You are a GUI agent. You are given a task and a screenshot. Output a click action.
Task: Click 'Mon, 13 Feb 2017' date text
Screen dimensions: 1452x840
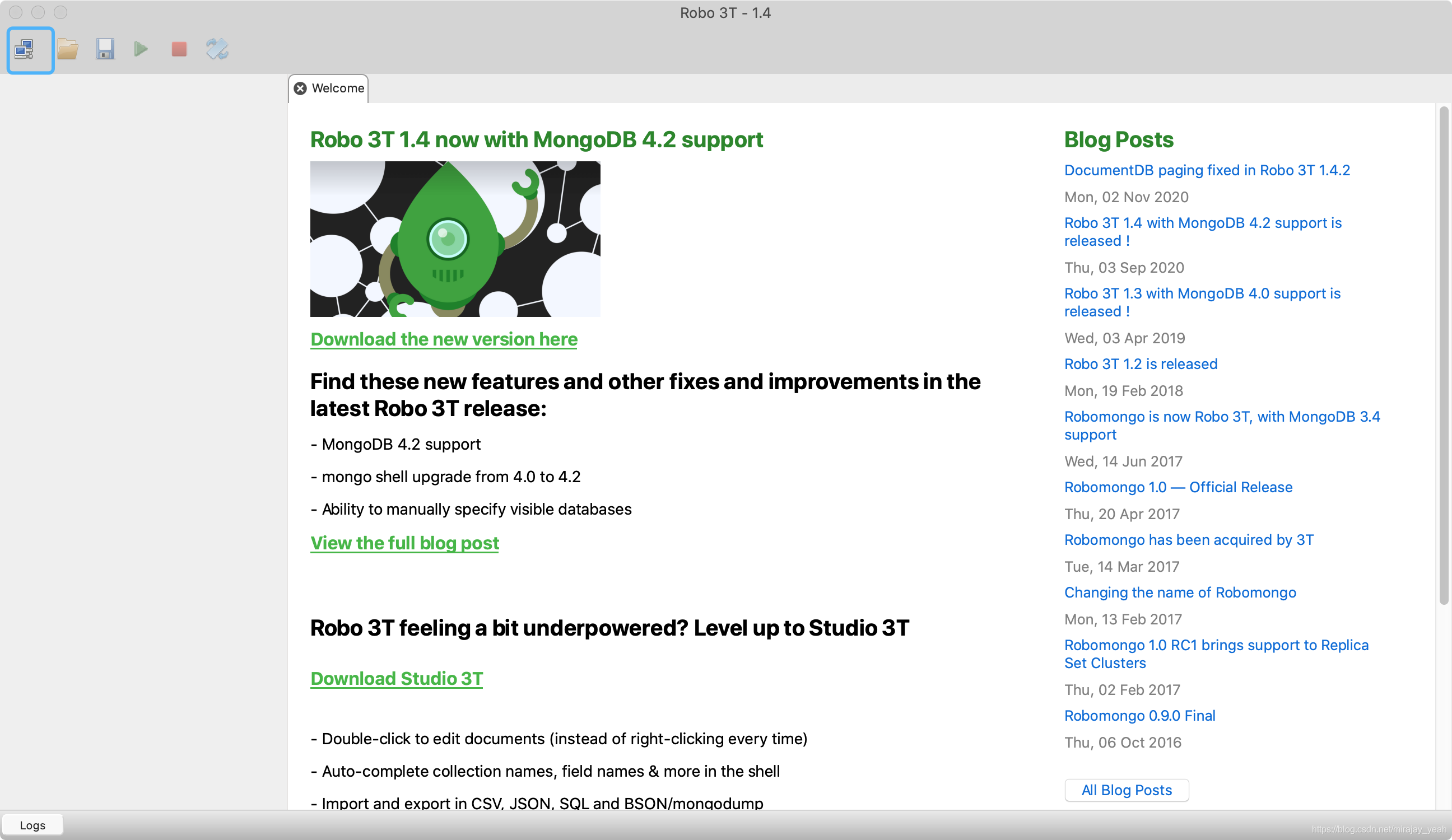click(x=1123, y=619)
